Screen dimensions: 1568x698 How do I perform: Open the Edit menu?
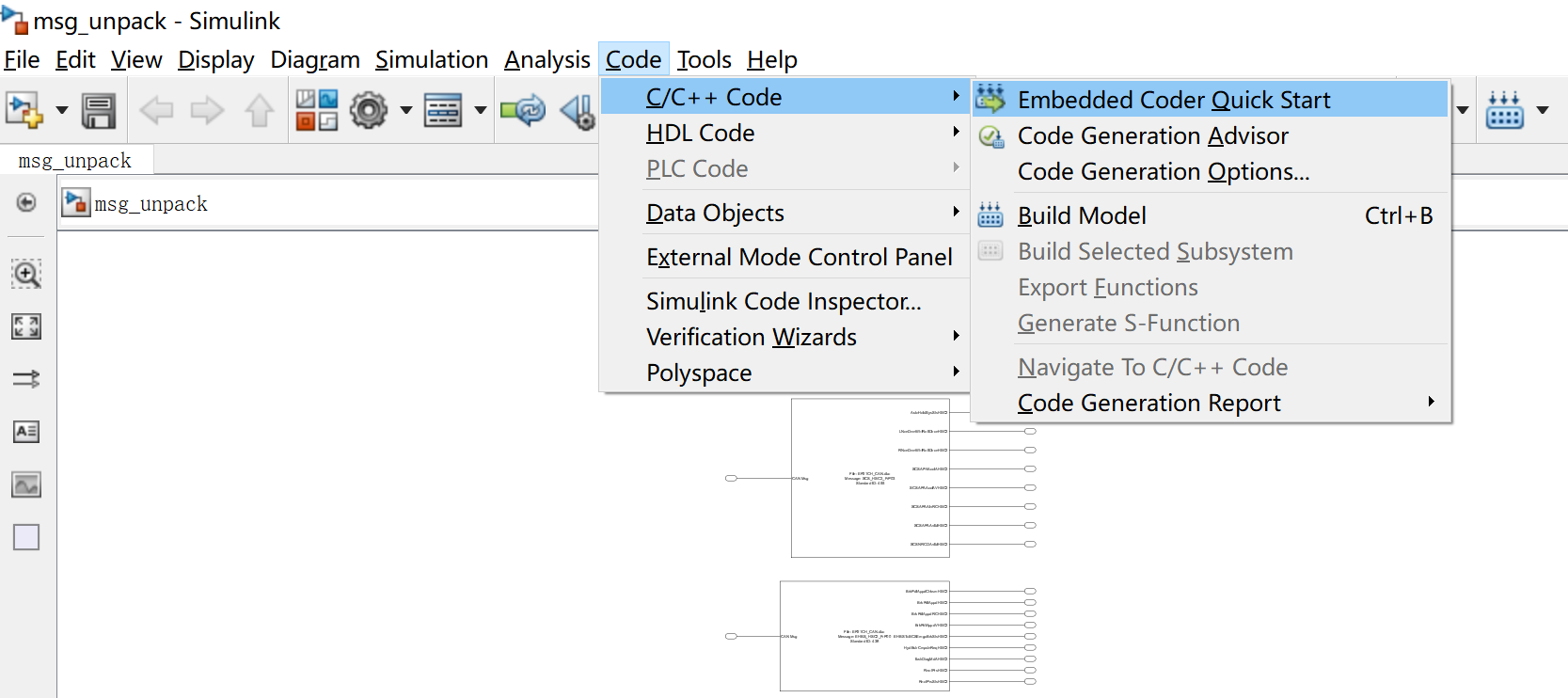coord(75,59)
